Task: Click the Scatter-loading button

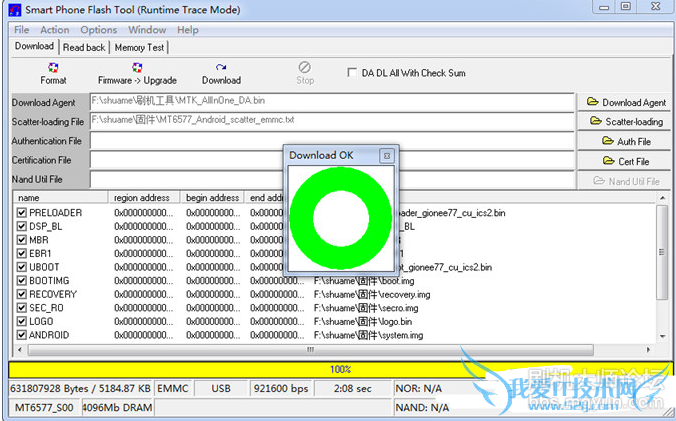Action: (x=624, y=122)
